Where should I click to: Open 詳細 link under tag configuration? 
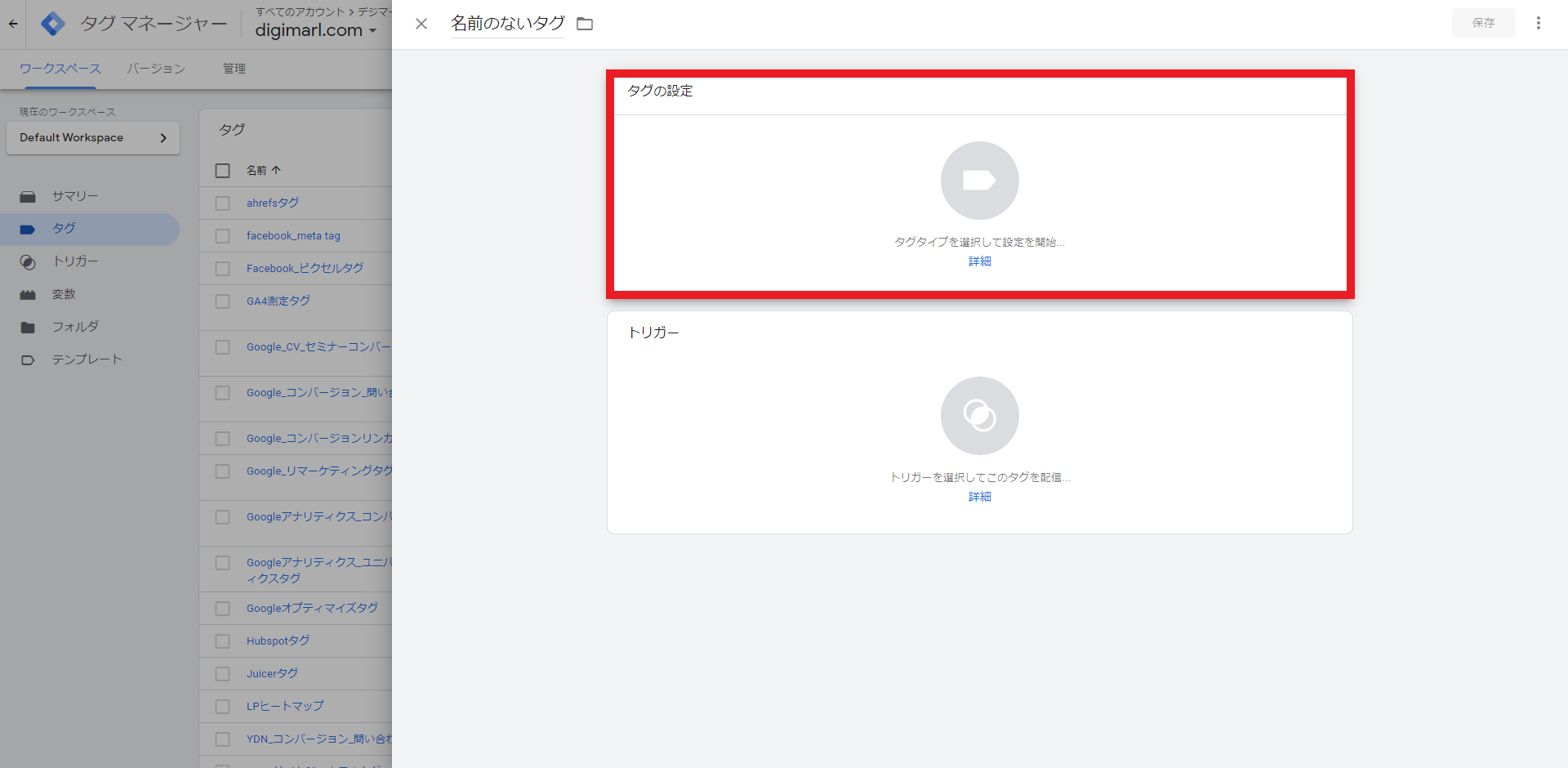980,261
